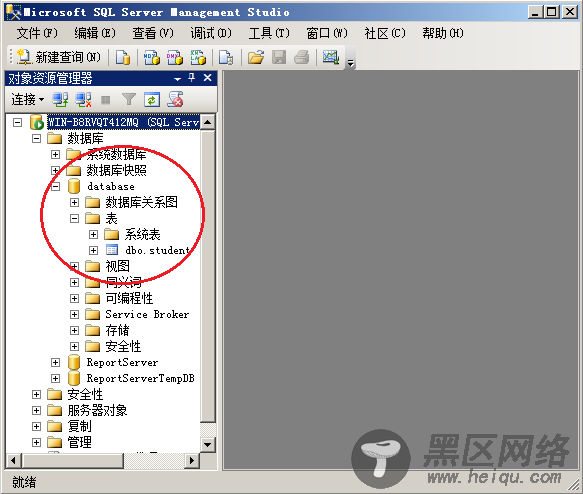
Task: Expand the dbo.student table node
Action: (93, 251)
